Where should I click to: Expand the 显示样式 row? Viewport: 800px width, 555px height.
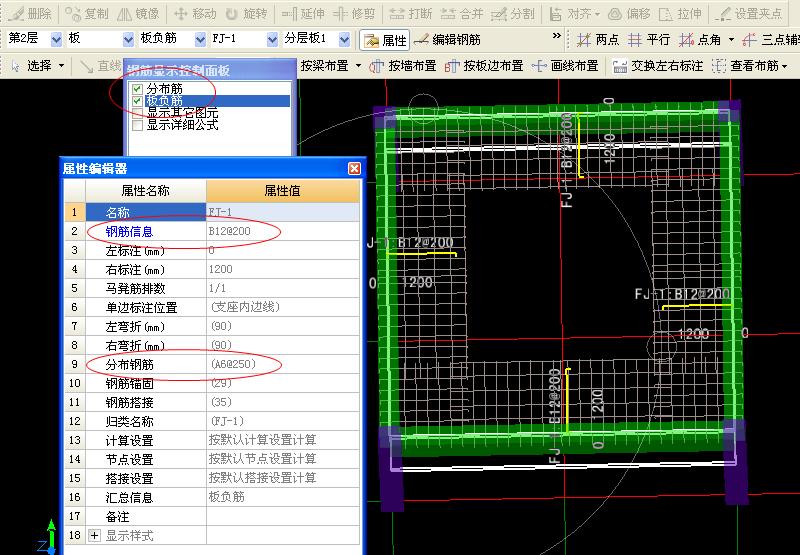tap(94, 536)
